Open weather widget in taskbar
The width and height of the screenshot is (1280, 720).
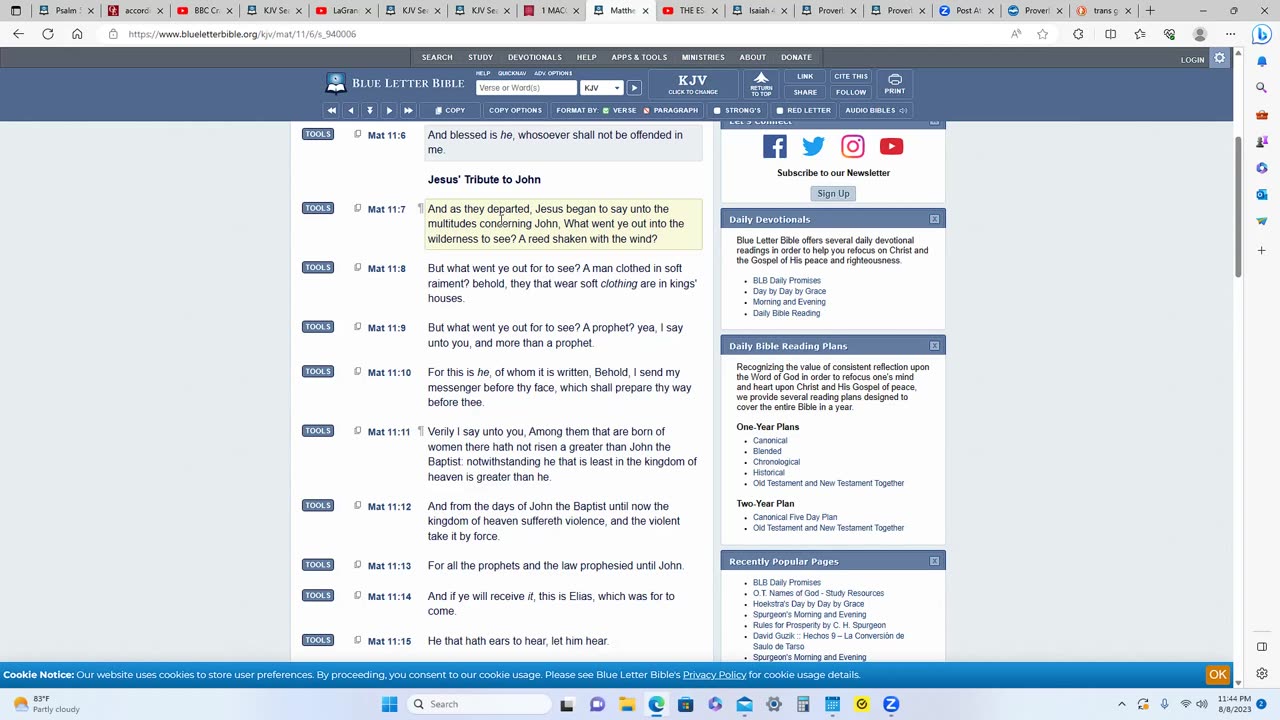tap(45, 704)
